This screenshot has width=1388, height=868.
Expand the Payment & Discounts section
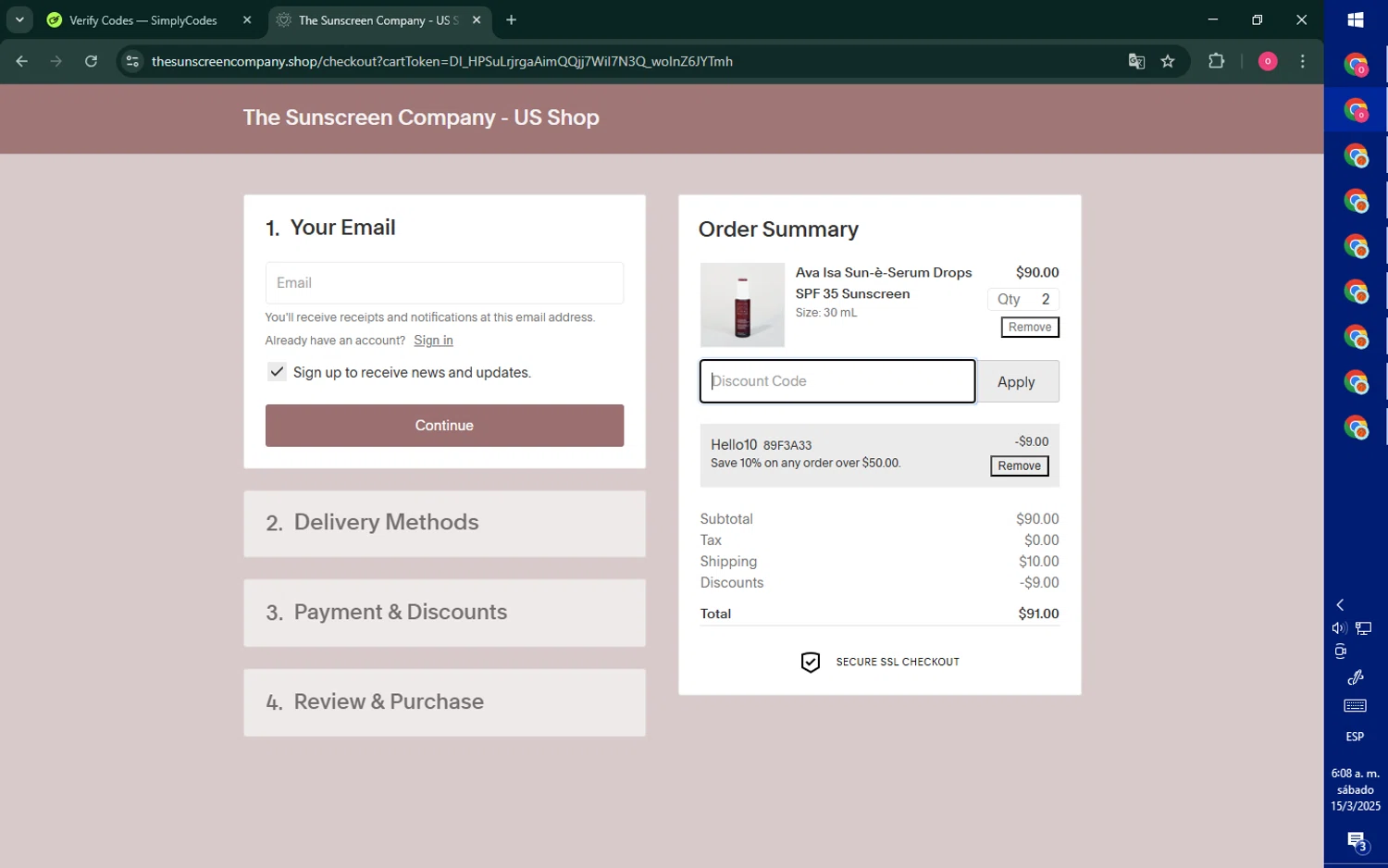(x=444, y=613)
